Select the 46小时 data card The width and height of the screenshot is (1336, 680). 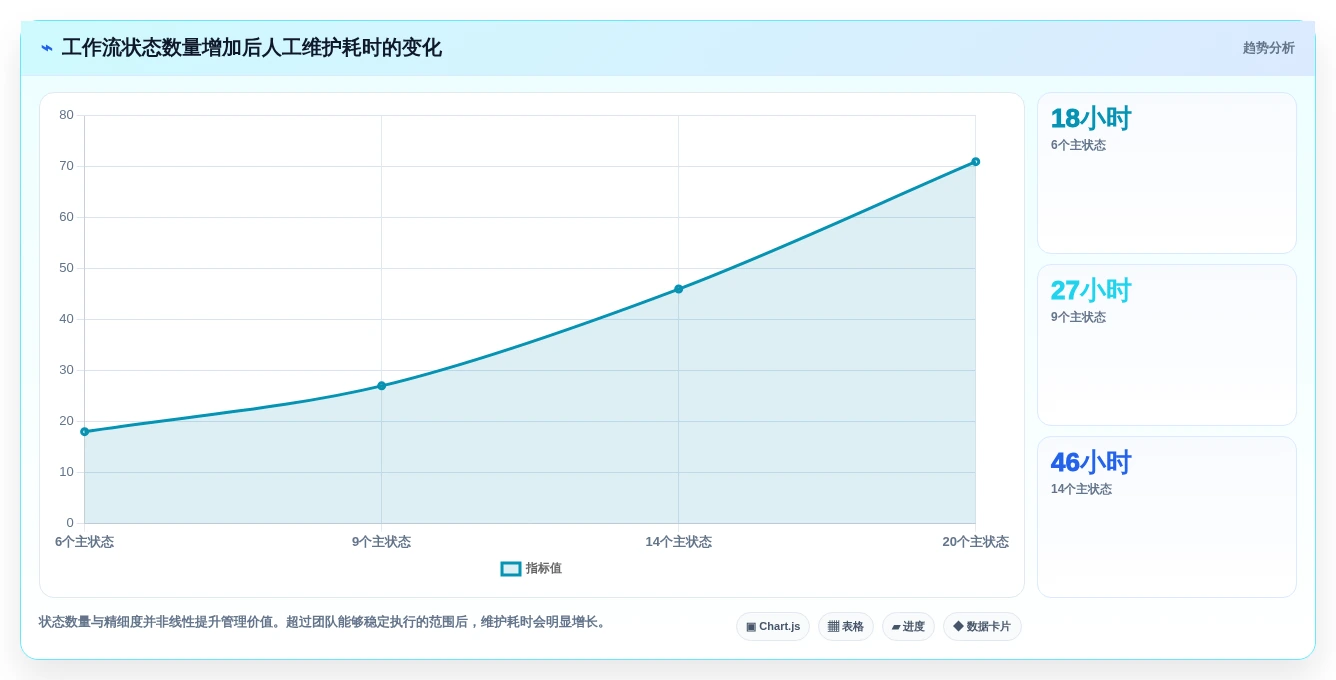click(x=1167, y=517)
